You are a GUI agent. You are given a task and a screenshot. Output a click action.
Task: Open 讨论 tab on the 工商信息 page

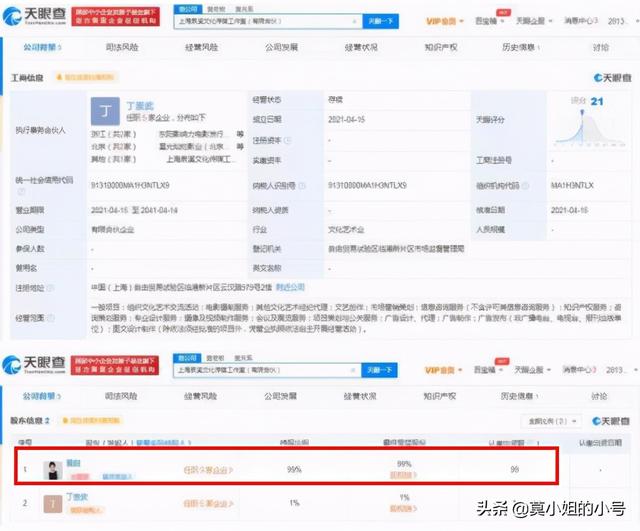(600, 47)
